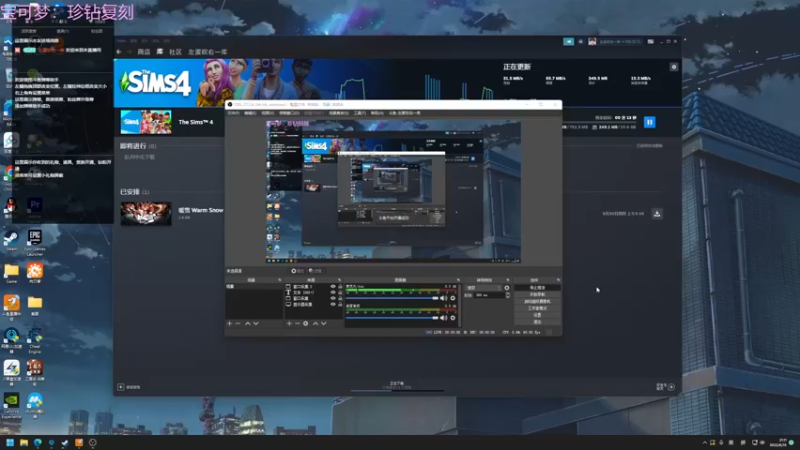The image size is (800, 450).
Task: Pop out the OBS Controls dock
Action: pyautogui.click(x=559, y=280)
